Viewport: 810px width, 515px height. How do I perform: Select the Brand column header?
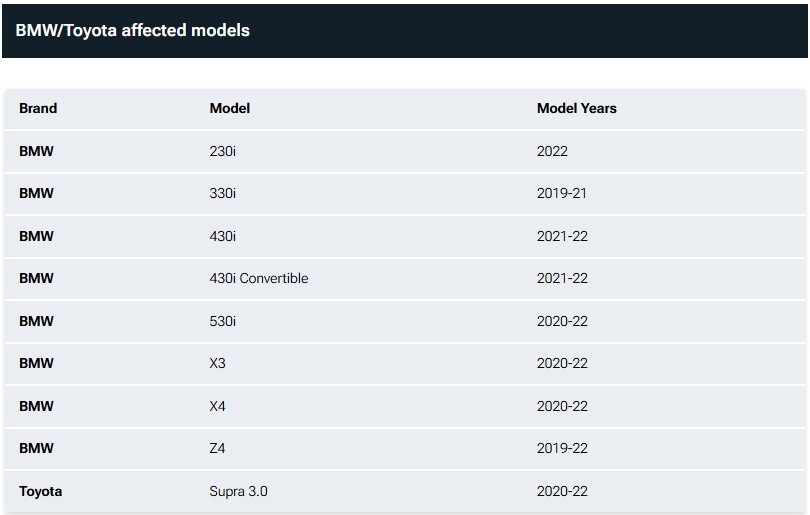click(x=38, y=108)
